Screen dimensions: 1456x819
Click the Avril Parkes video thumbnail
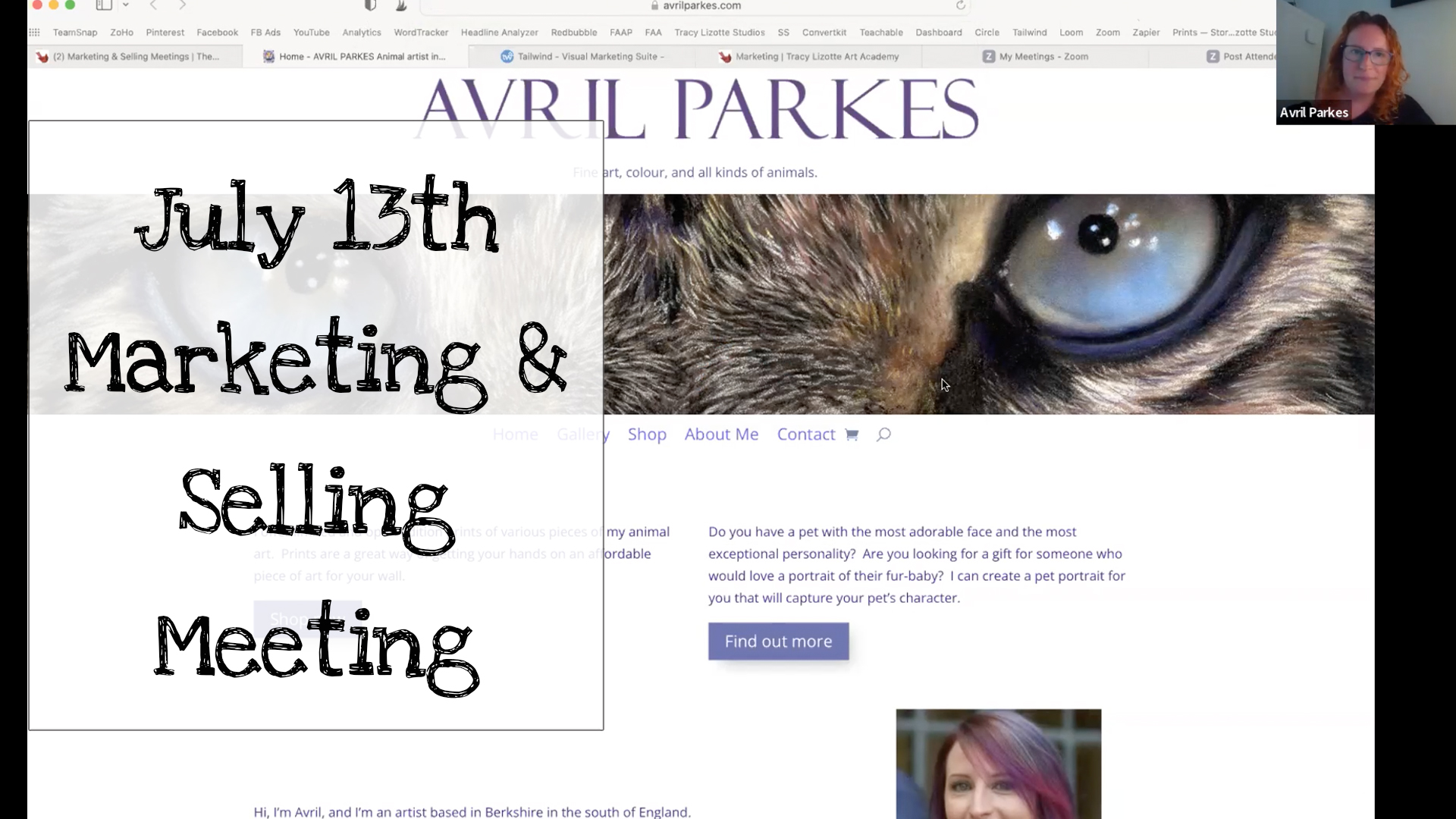[1366, 62]
